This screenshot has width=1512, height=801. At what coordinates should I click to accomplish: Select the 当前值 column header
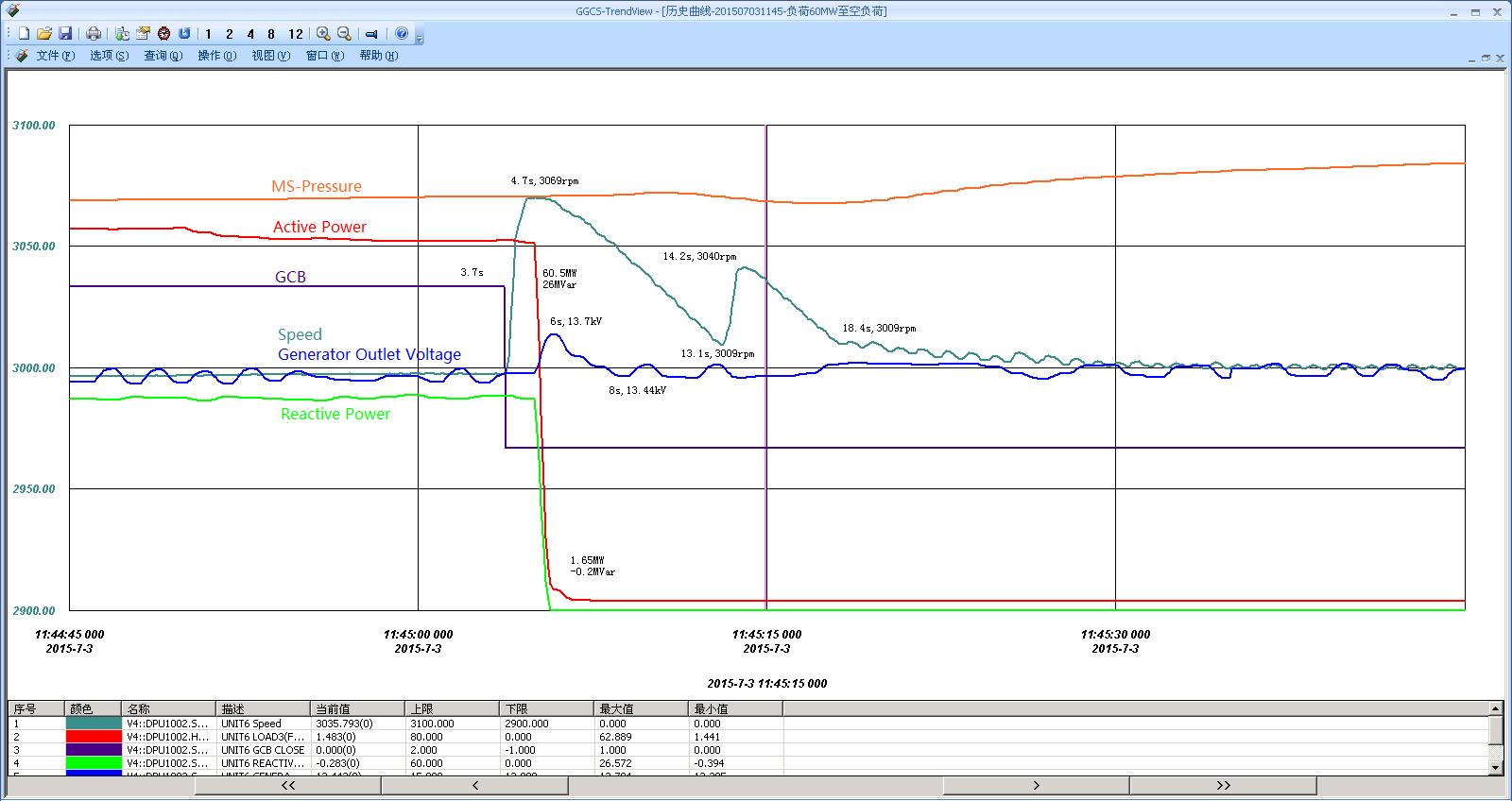(358, 708)
